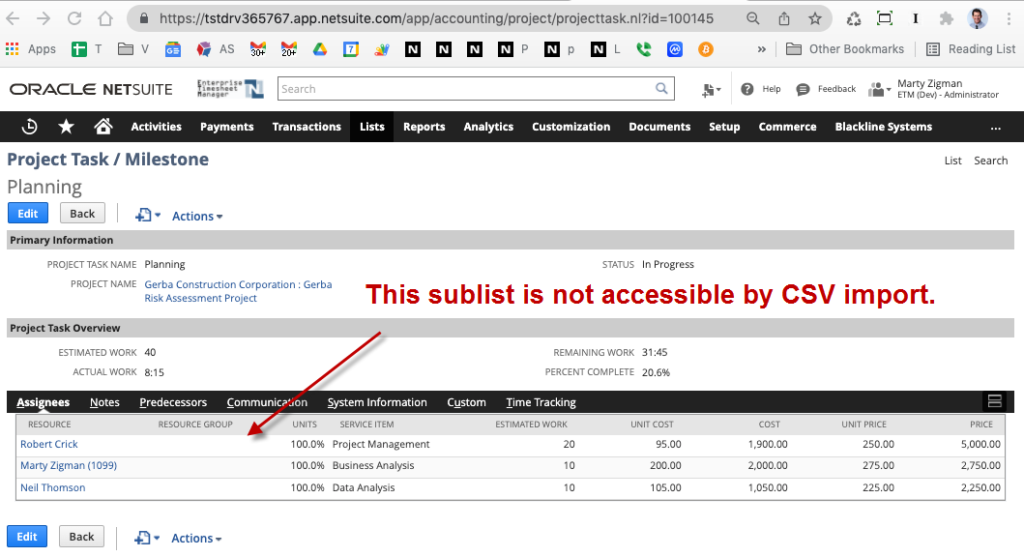Viewport: 1024px width, 557px height.
Task: Open Gerba Construction Corporation project link
Action: click(238, 291)
